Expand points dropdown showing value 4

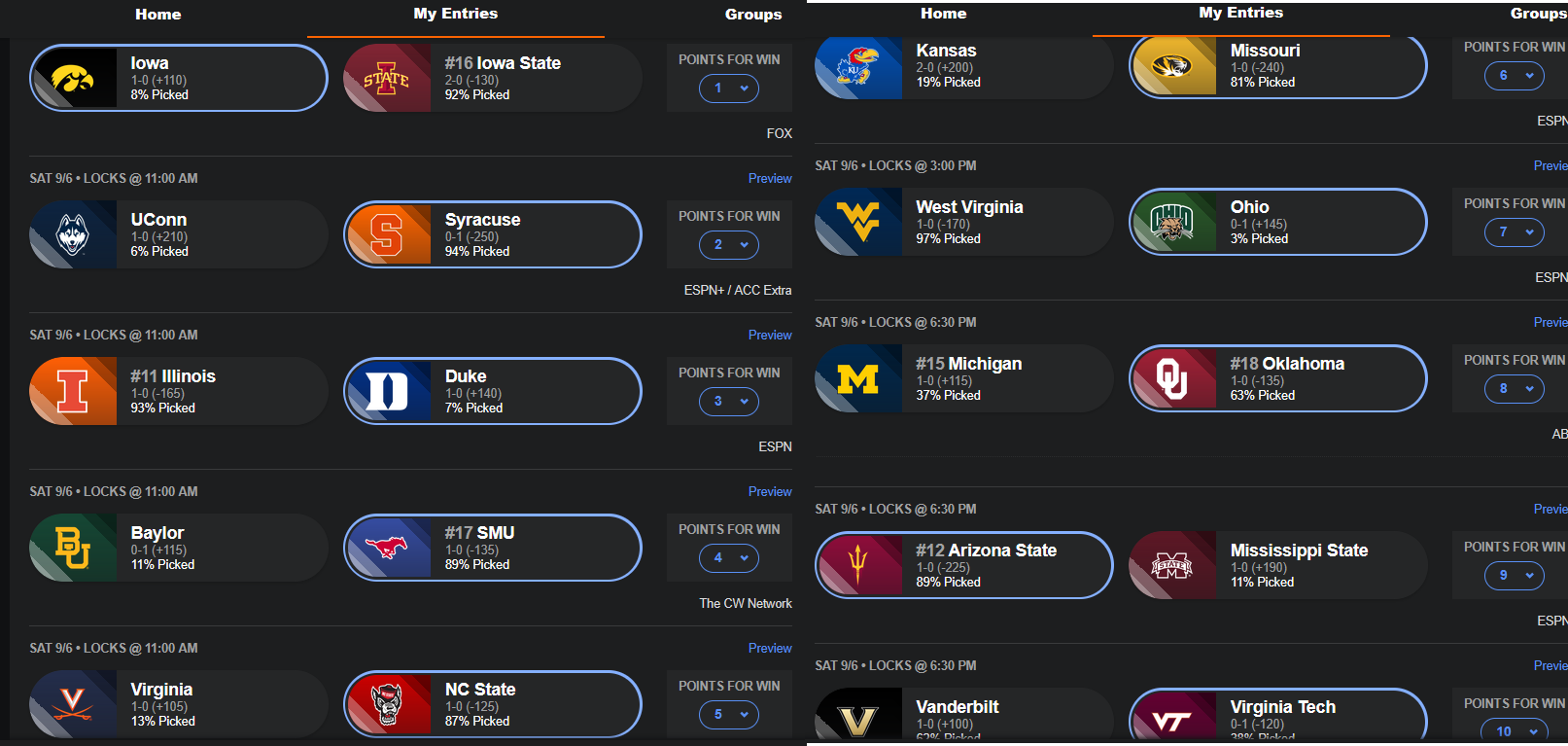pyautogui.click(x=729, y=558)
